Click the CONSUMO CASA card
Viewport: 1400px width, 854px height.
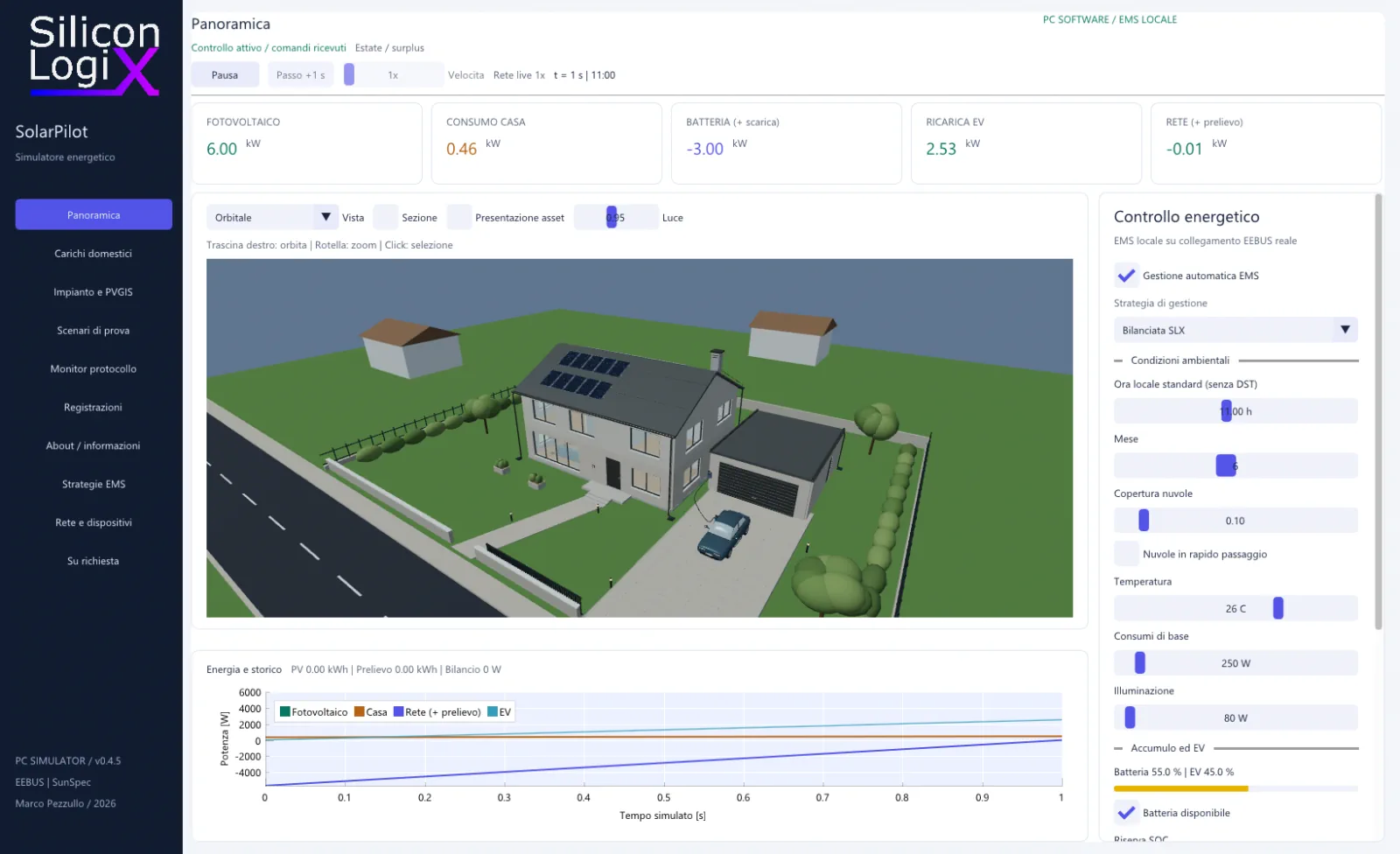tap(546, 143)
